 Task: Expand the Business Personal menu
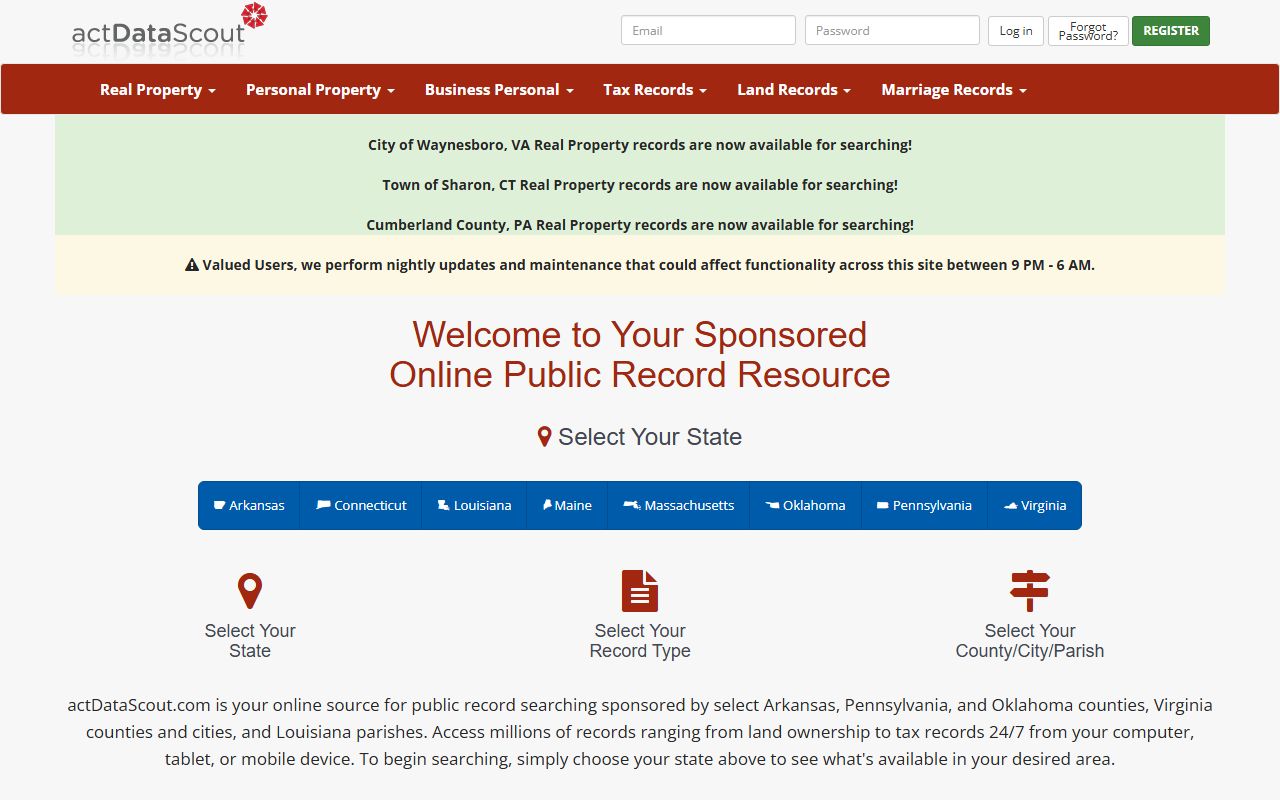point(499,89)
